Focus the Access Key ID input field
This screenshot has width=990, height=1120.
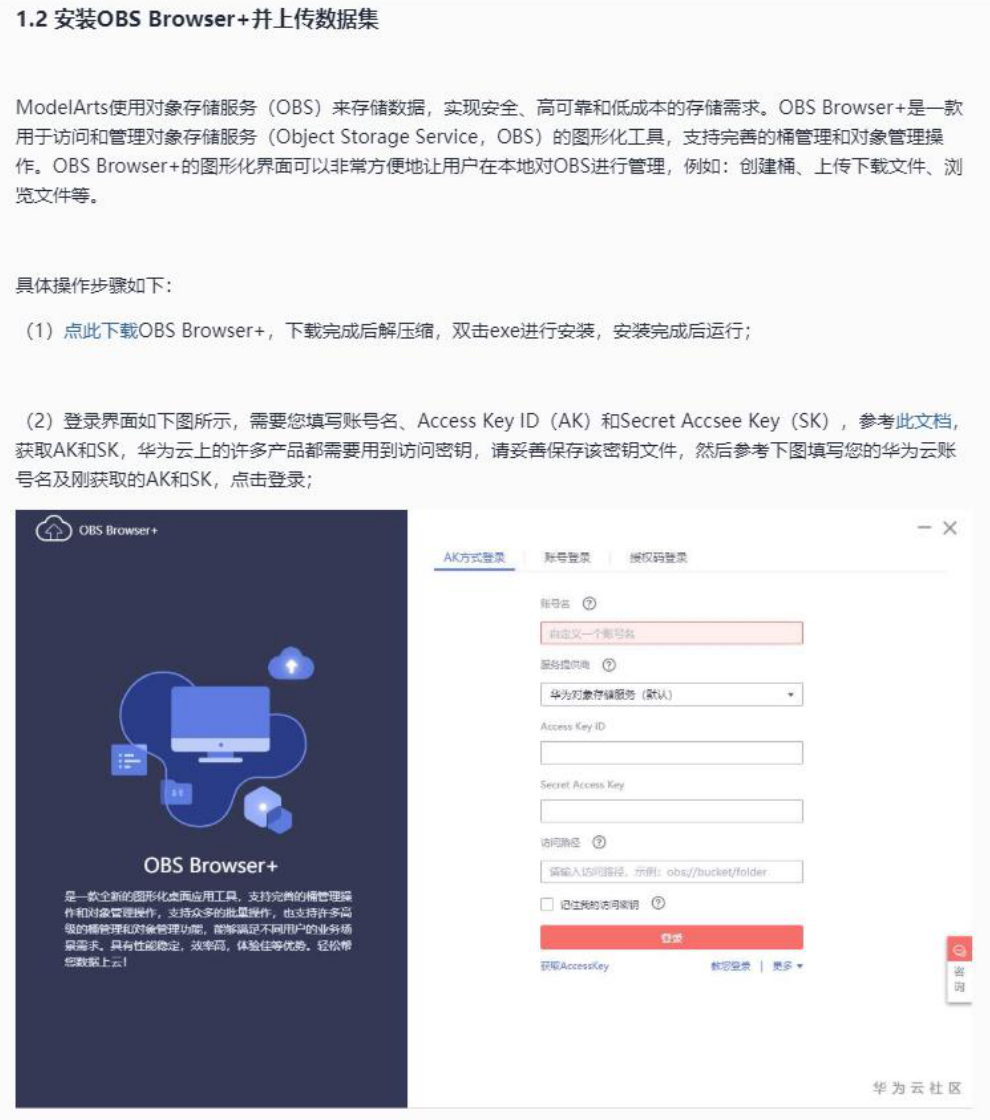(671, 753)
